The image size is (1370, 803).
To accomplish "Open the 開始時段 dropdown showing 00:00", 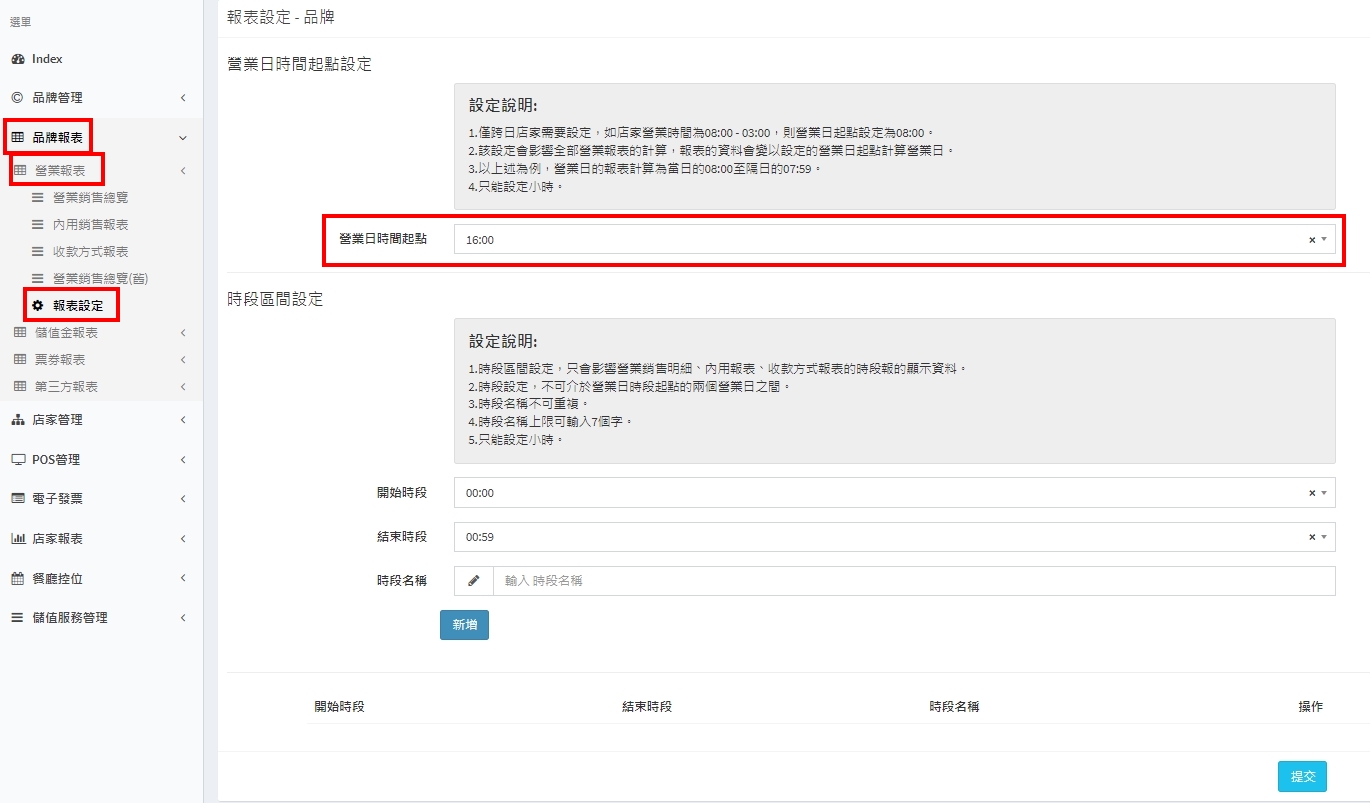I will tap(880, 493).
